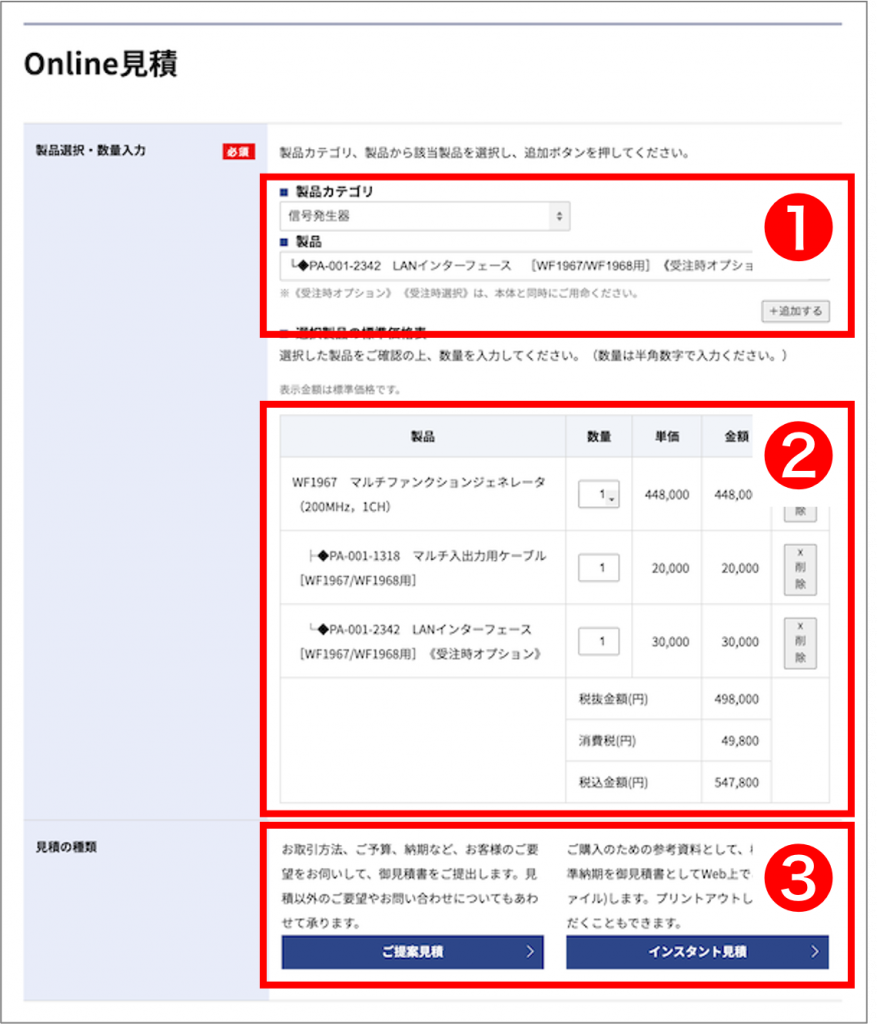The width and height of the screenshot is (877, 1024).
Task: Click the 49,800 tax value
Action: point(740,741)
